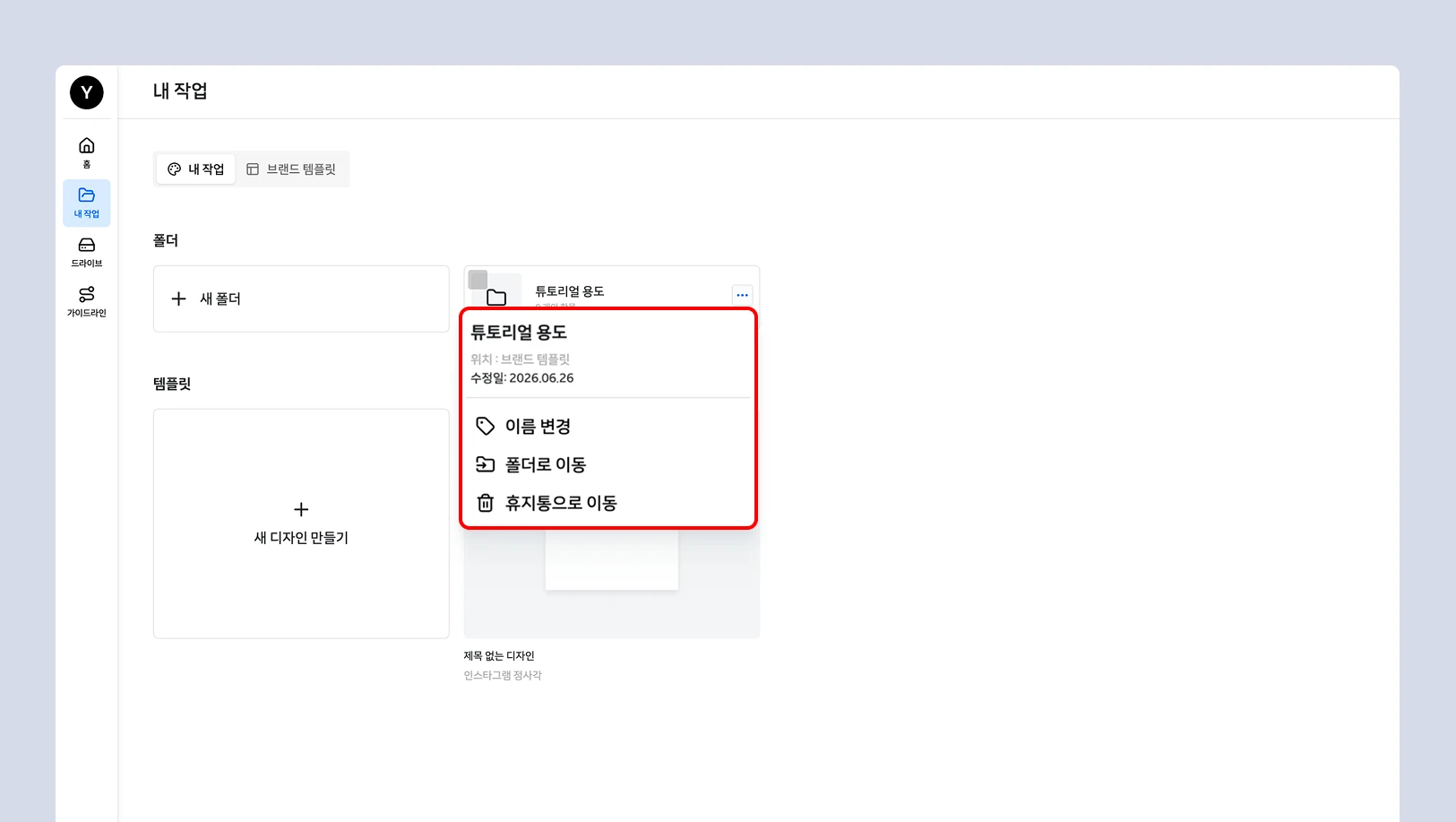The image size is (1456, 822).
Task: Open 가이드라인 in sidebar
Action: pyautogui.click(x=87, y=301)
